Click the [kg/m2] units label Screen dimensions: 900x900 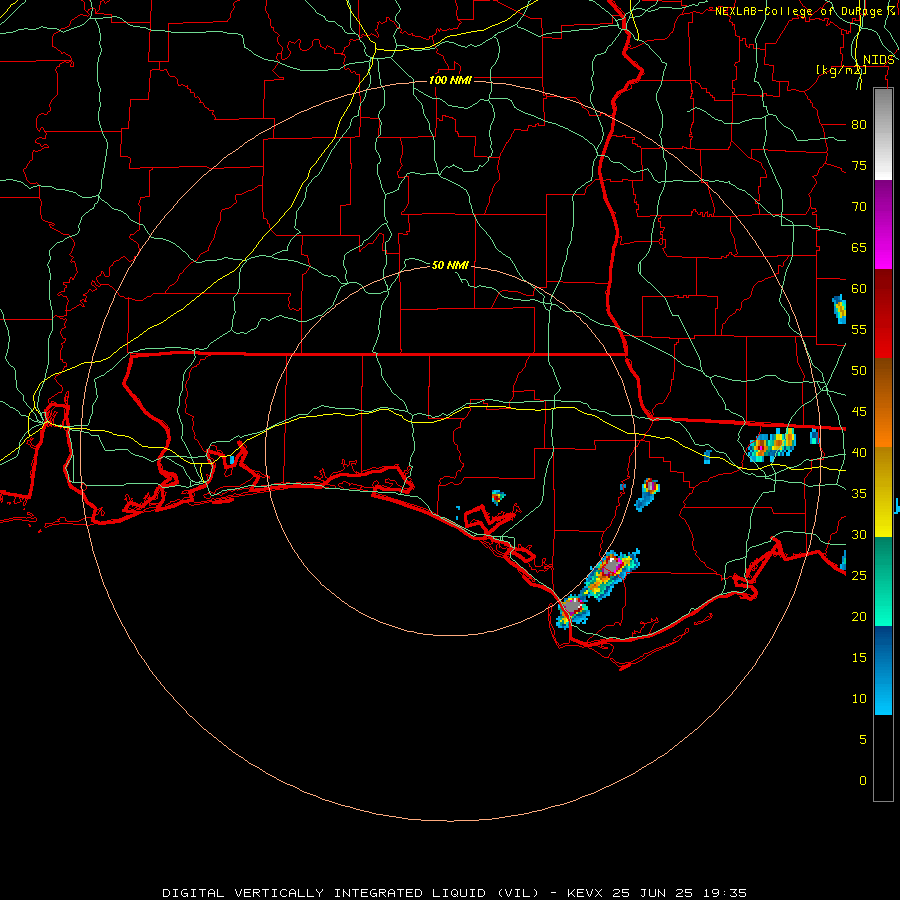[841, 70]
